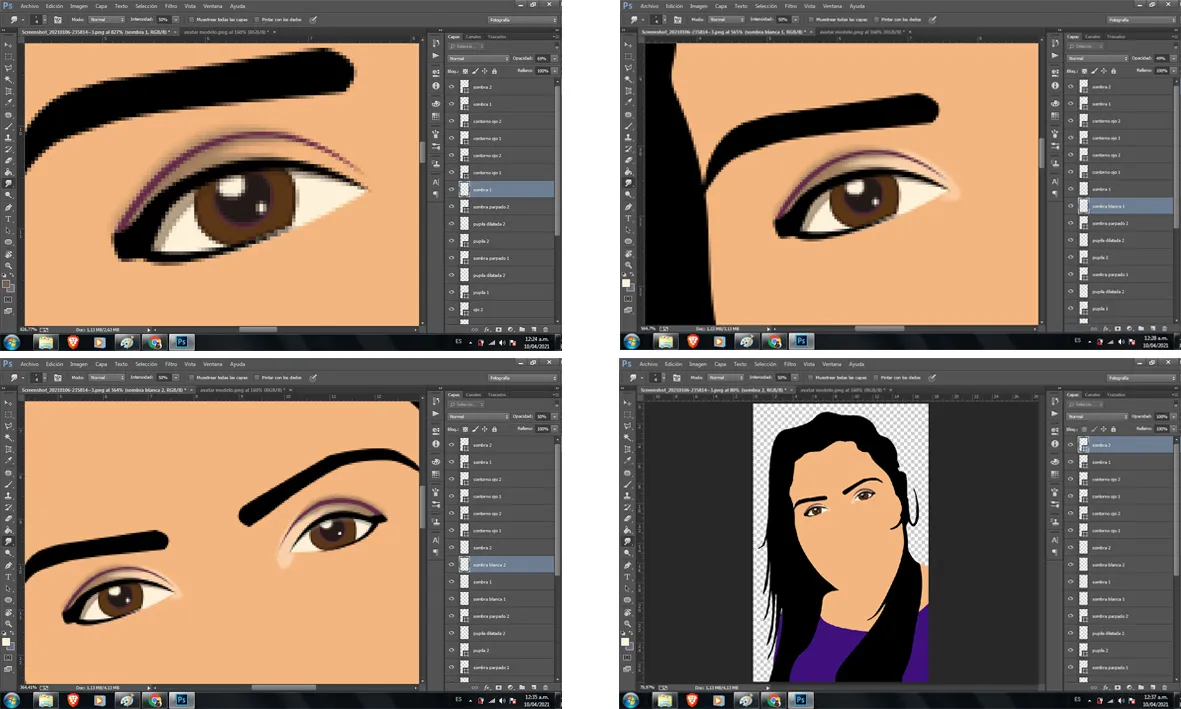Click tablet pressure icon in 827% window options bar
This screenshot has width=1181, height=709.
click(x=313, y=20)
